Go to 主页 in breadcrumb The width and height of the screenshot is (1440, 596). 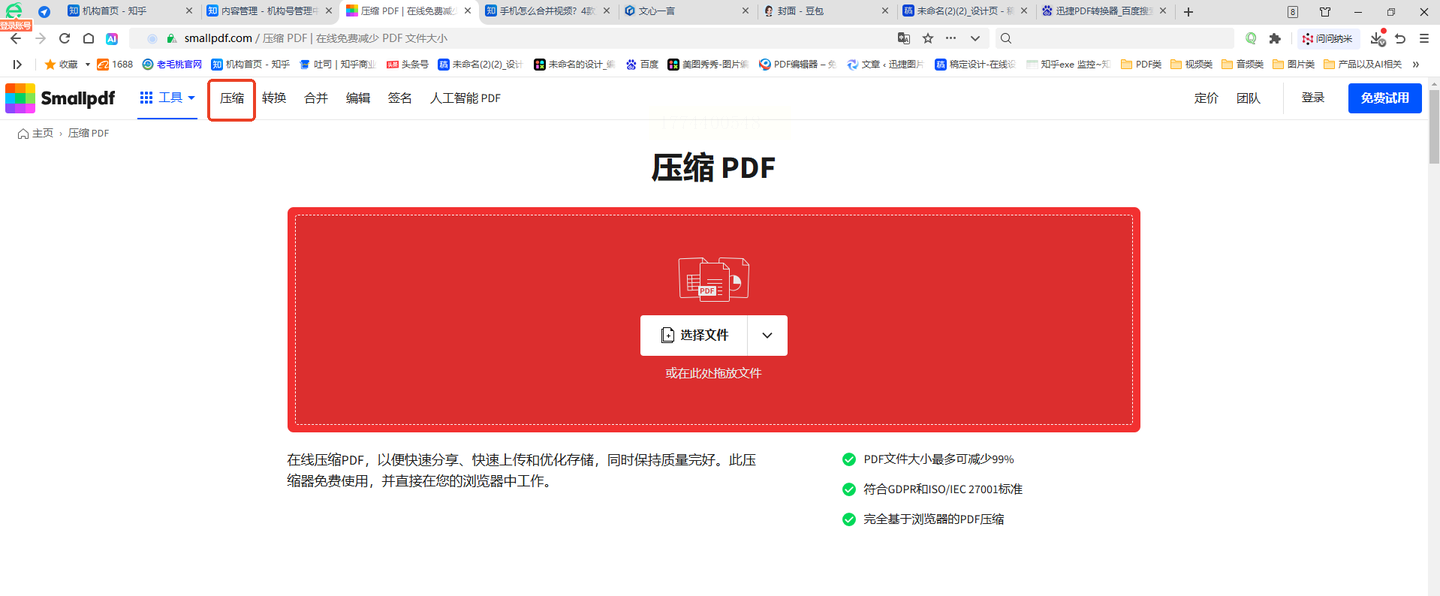coord(36,133)
